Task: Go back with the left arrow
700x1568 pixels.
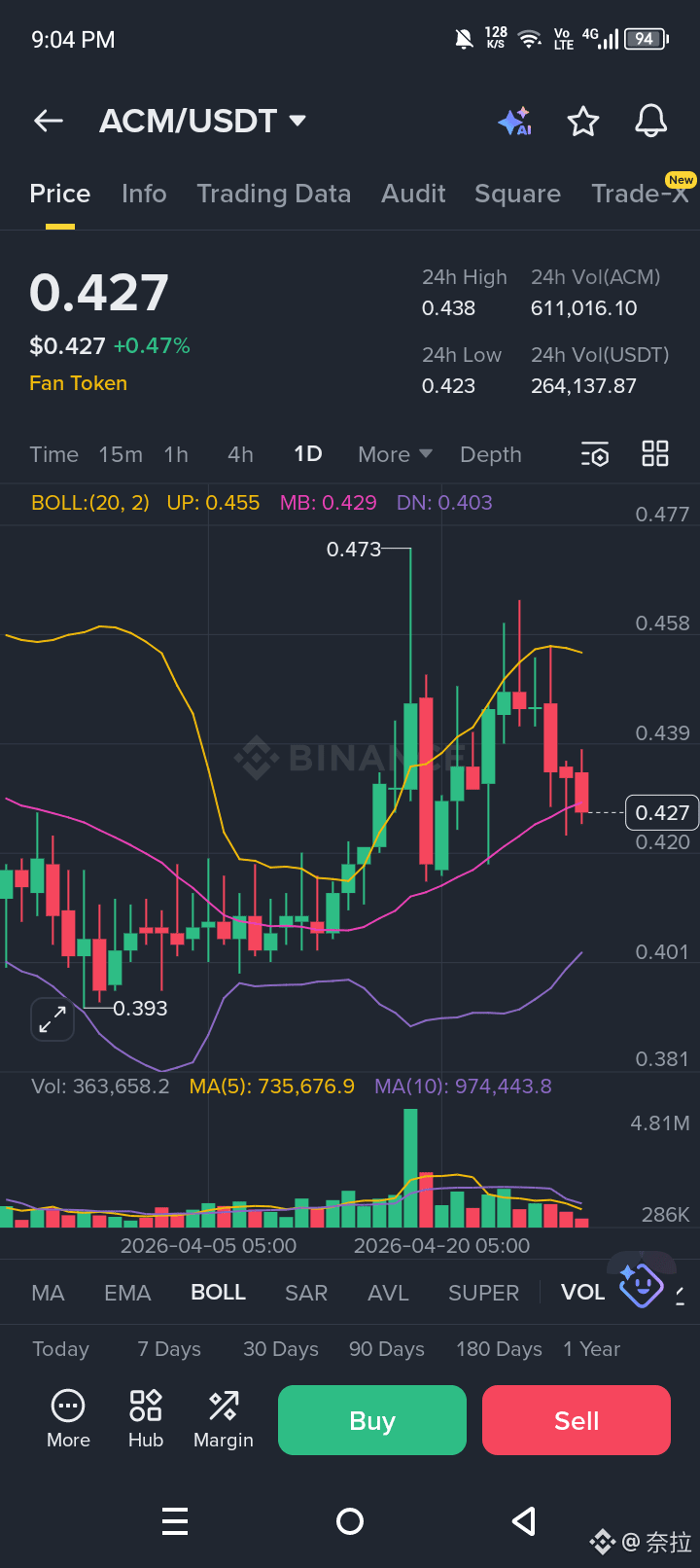Action: coord(49,121)
